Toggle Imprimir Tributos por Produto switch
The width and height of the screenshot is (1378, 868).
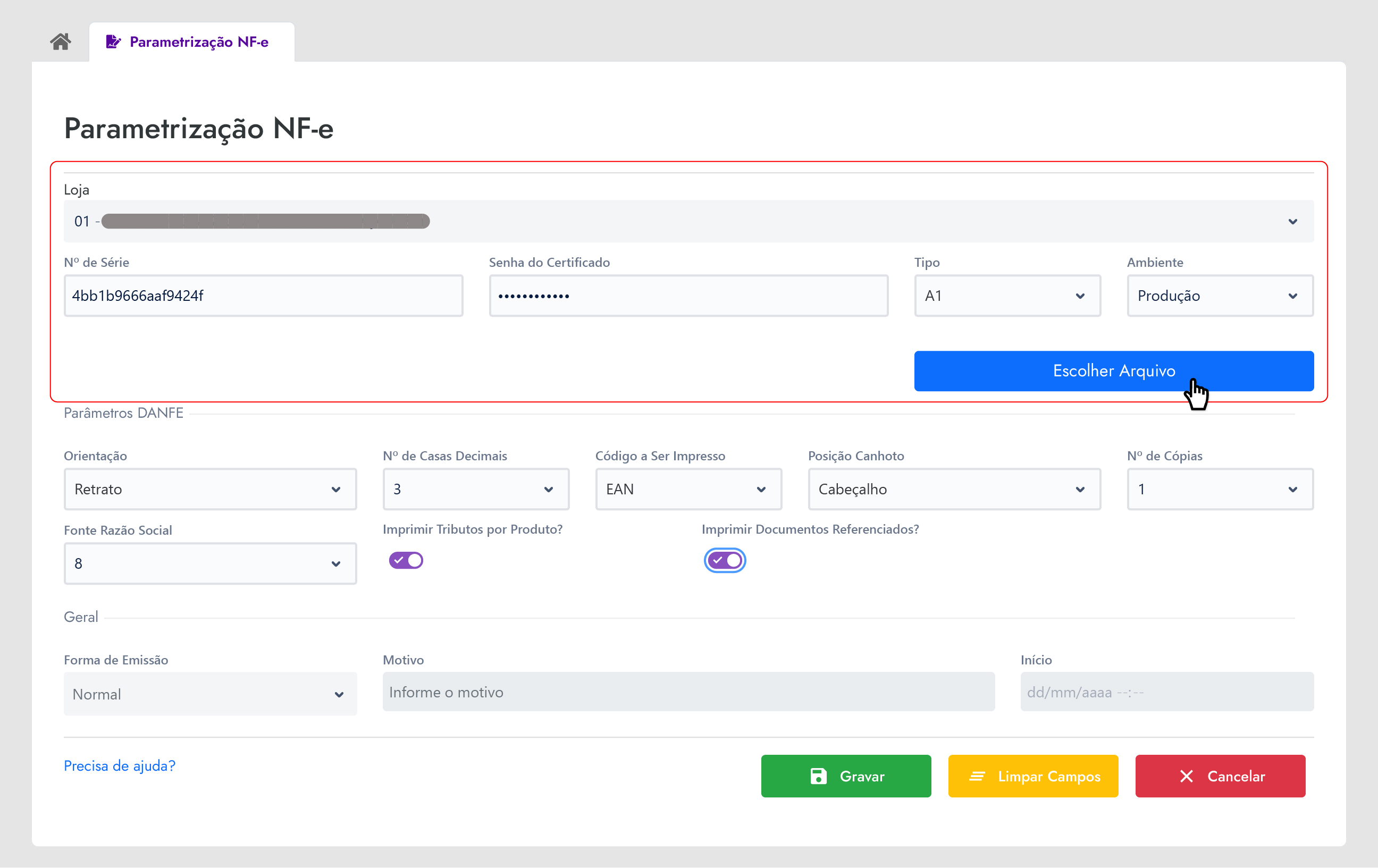[x=406, y=560]
